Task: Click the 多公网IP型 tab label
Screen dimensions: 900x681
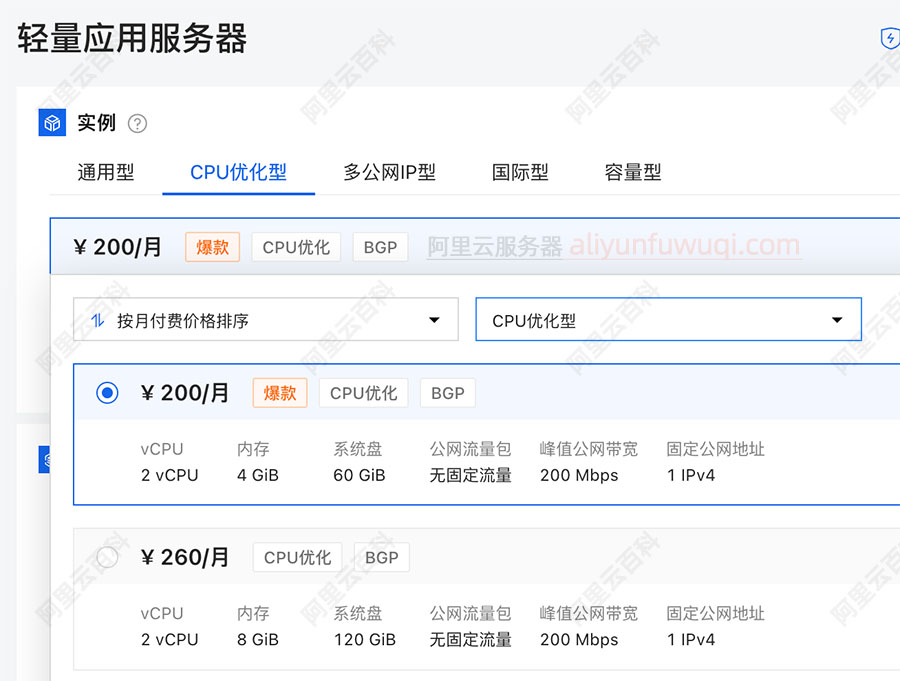Action: (389, 171)
